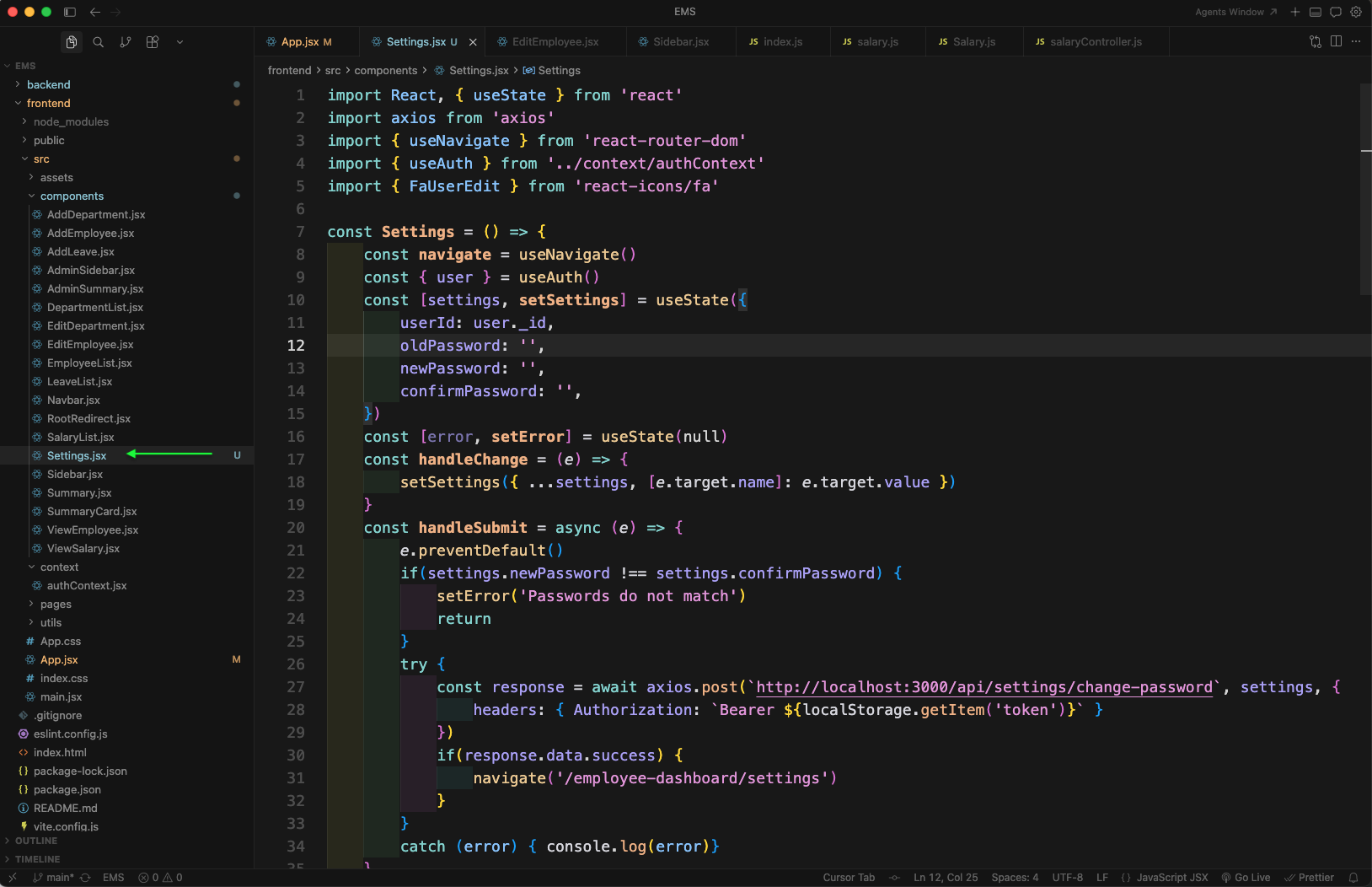Viewport: 1372px width, 887px height.
Task: Start Go Live server
Action: (x=1246, y=878)
